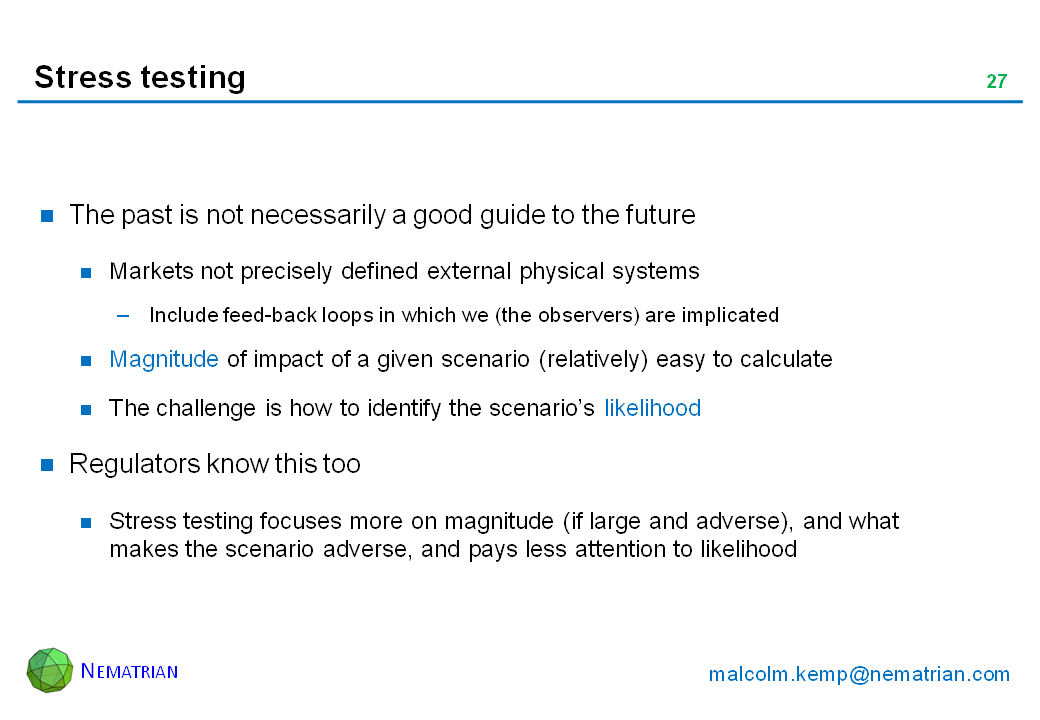
Task: Click the blue word "likelihood"
Action: (652, 408)
